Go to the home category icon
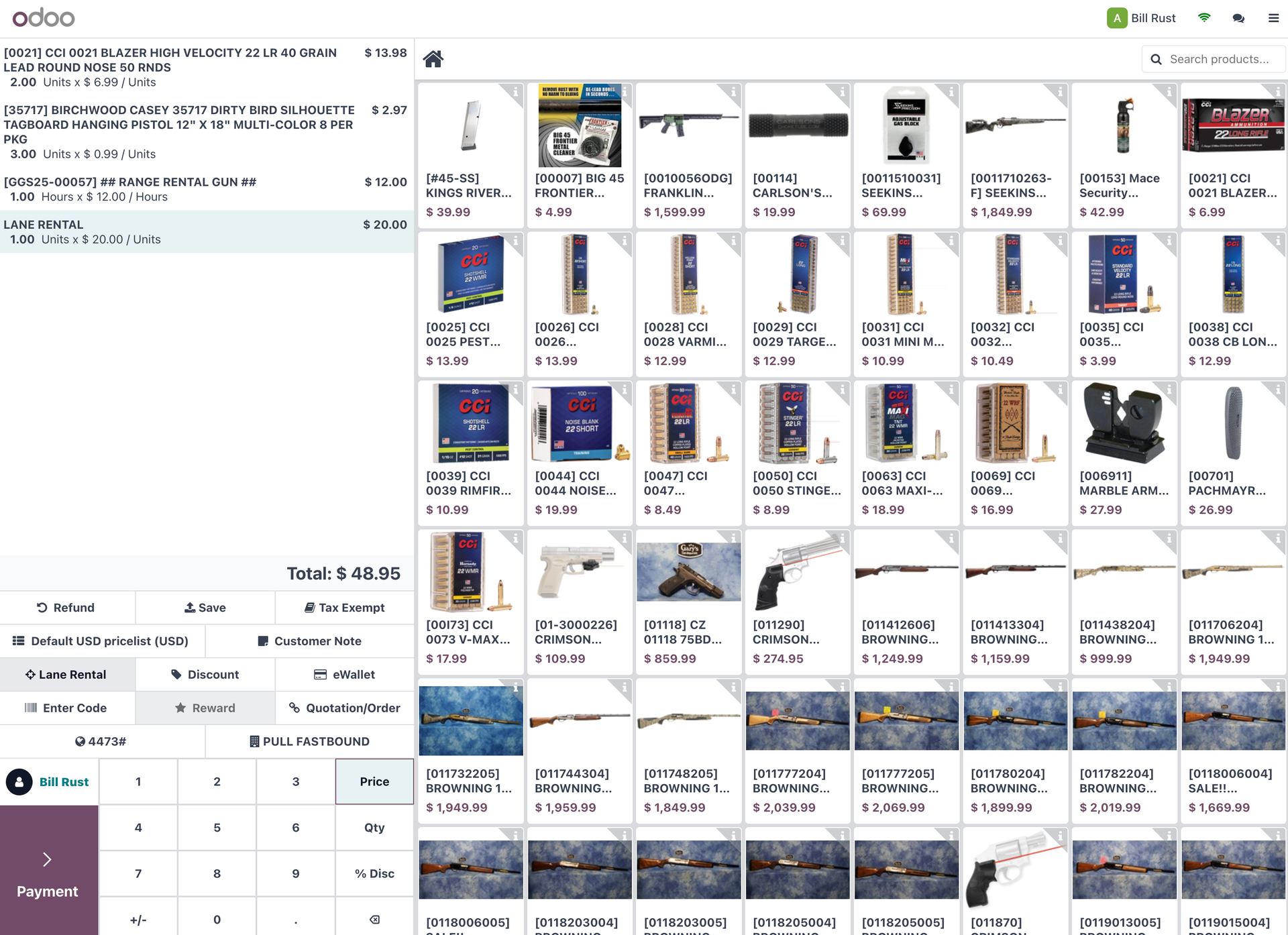 coord(433,59)
